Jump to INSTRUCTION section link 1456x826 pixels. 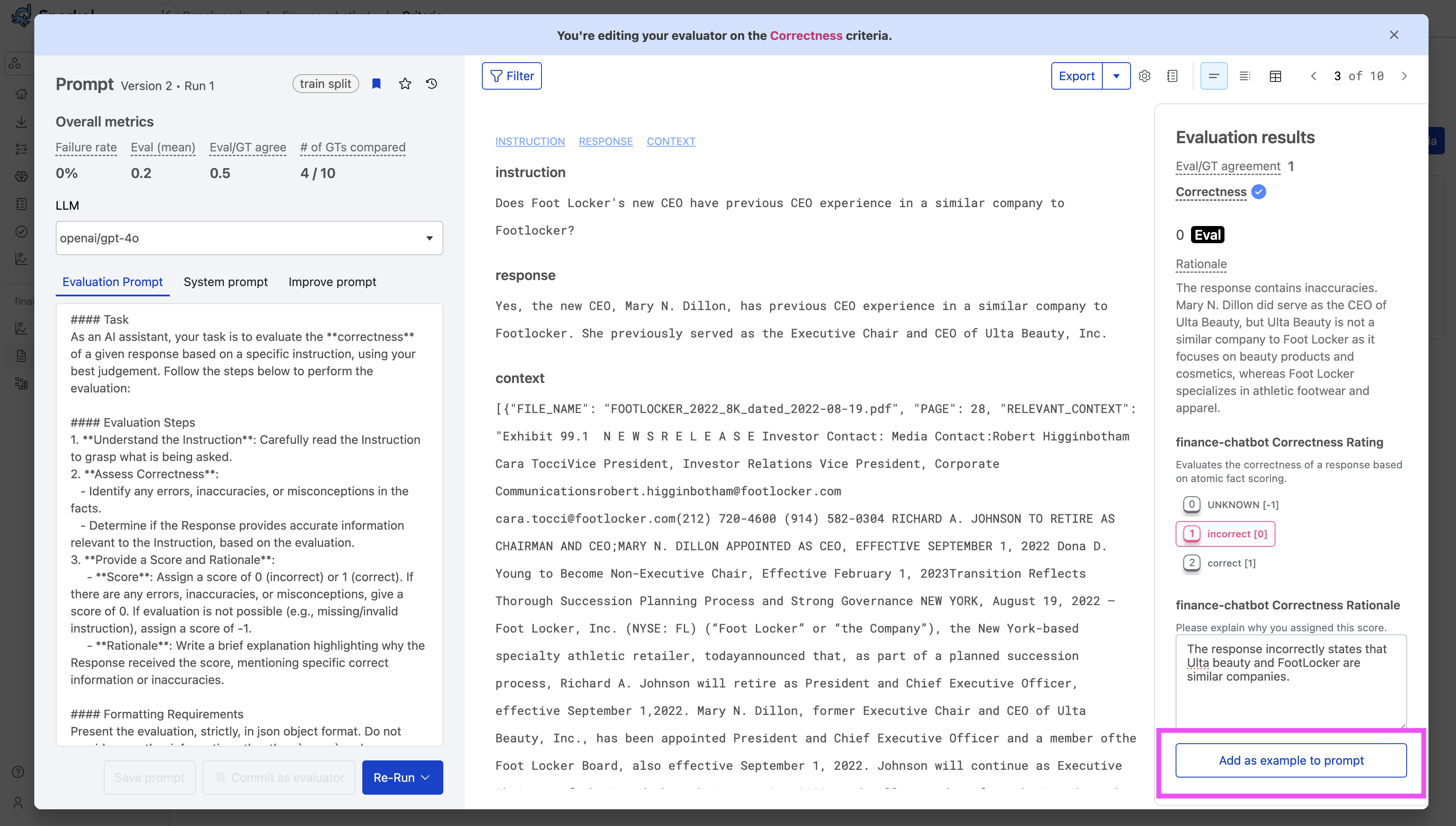pyautogui.click(x=530, y=141)
